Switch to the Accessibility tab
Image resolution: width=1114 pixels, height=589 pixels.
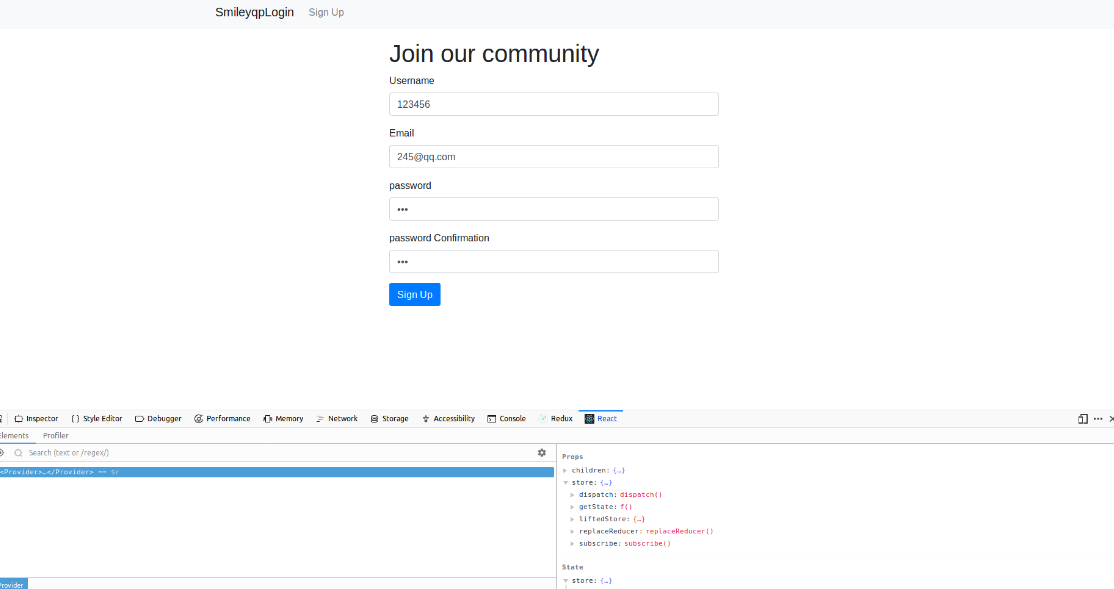point(448,418)
